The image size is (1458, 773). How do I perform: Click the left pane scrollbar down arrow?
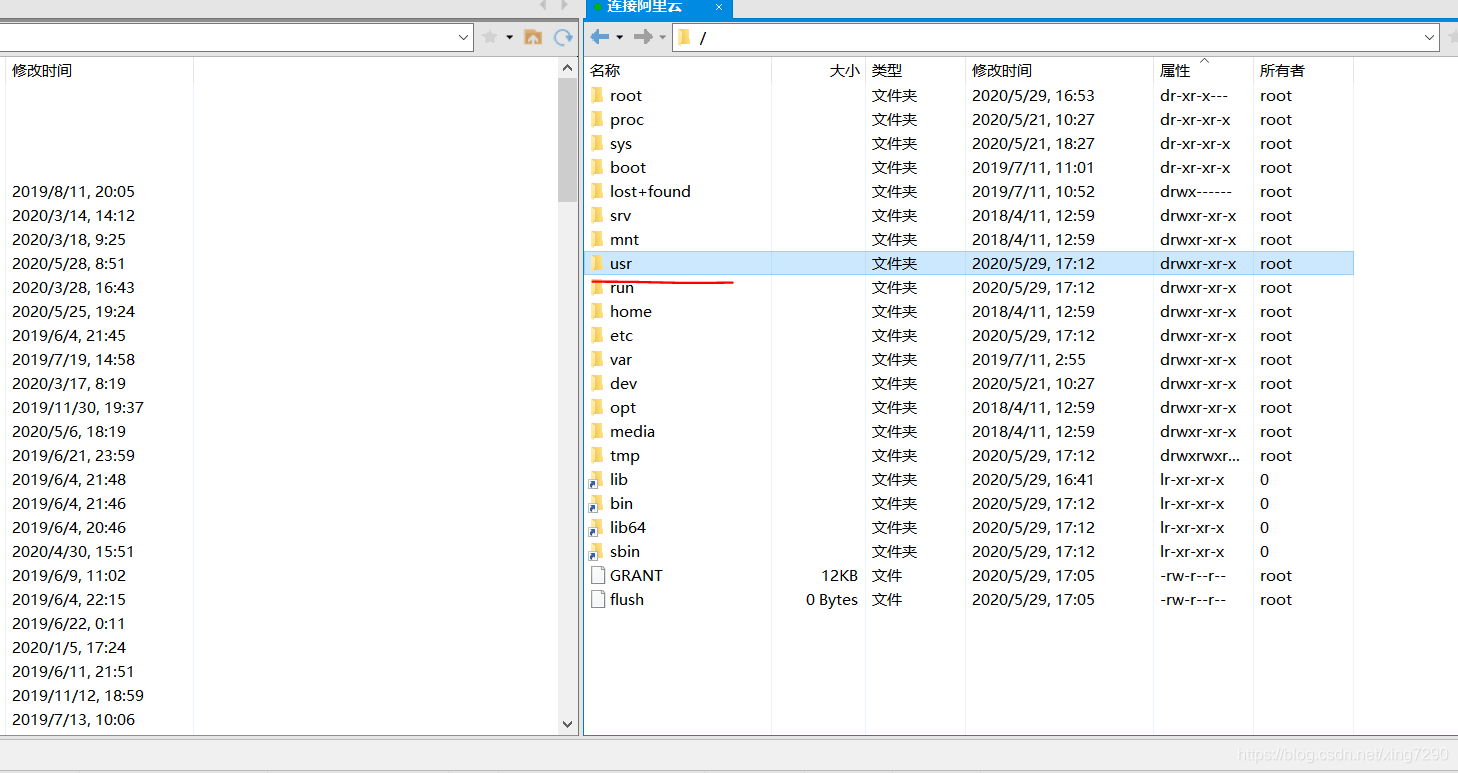click(568, 724)
